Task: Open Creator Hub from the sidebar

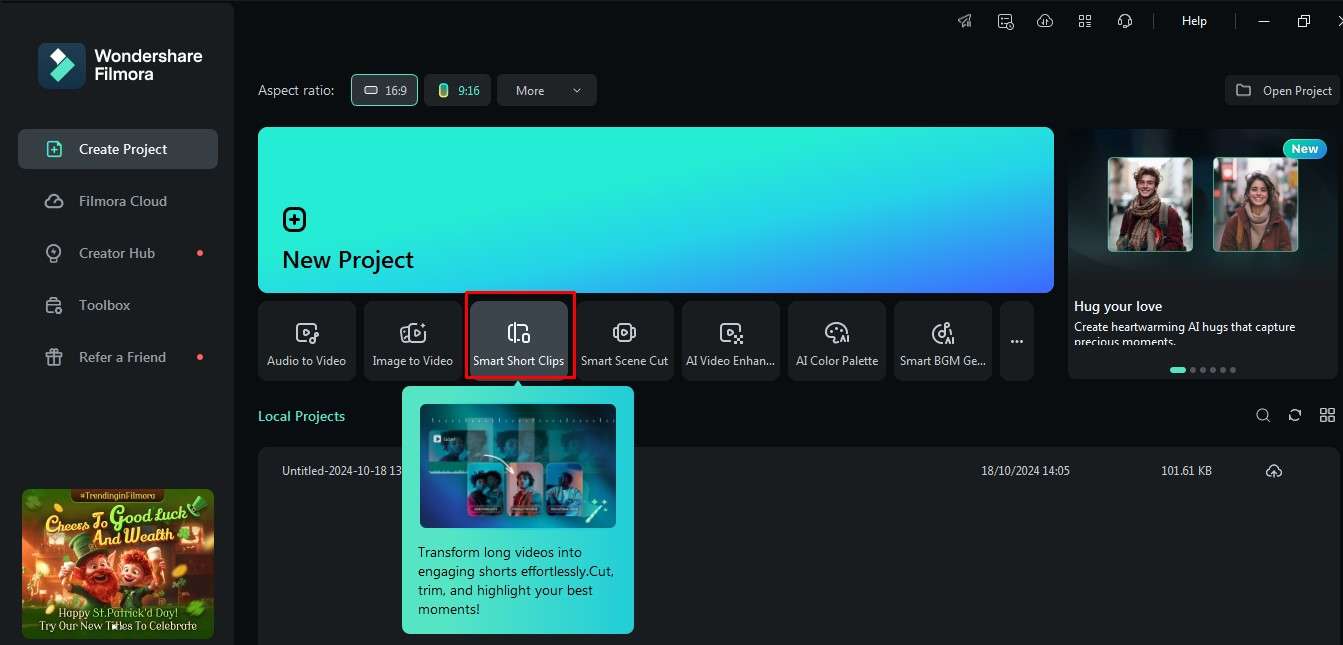Action: click(118, 253)
